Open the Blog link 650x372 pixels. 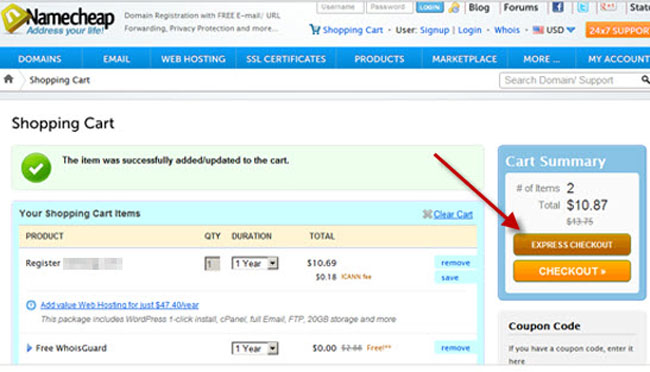pos(479,7)
